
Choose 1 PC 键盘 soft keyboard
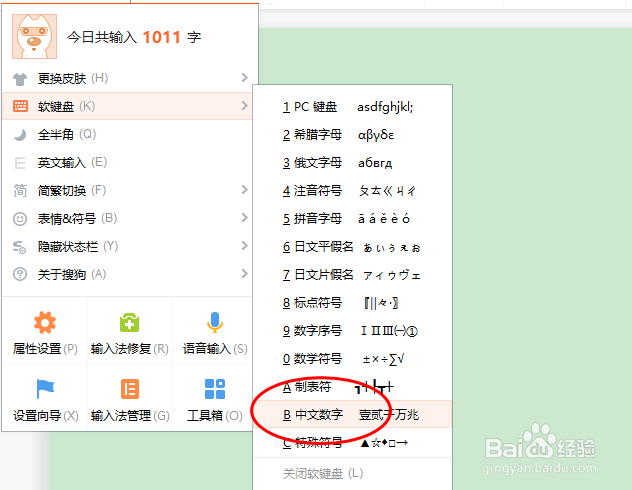353,107
